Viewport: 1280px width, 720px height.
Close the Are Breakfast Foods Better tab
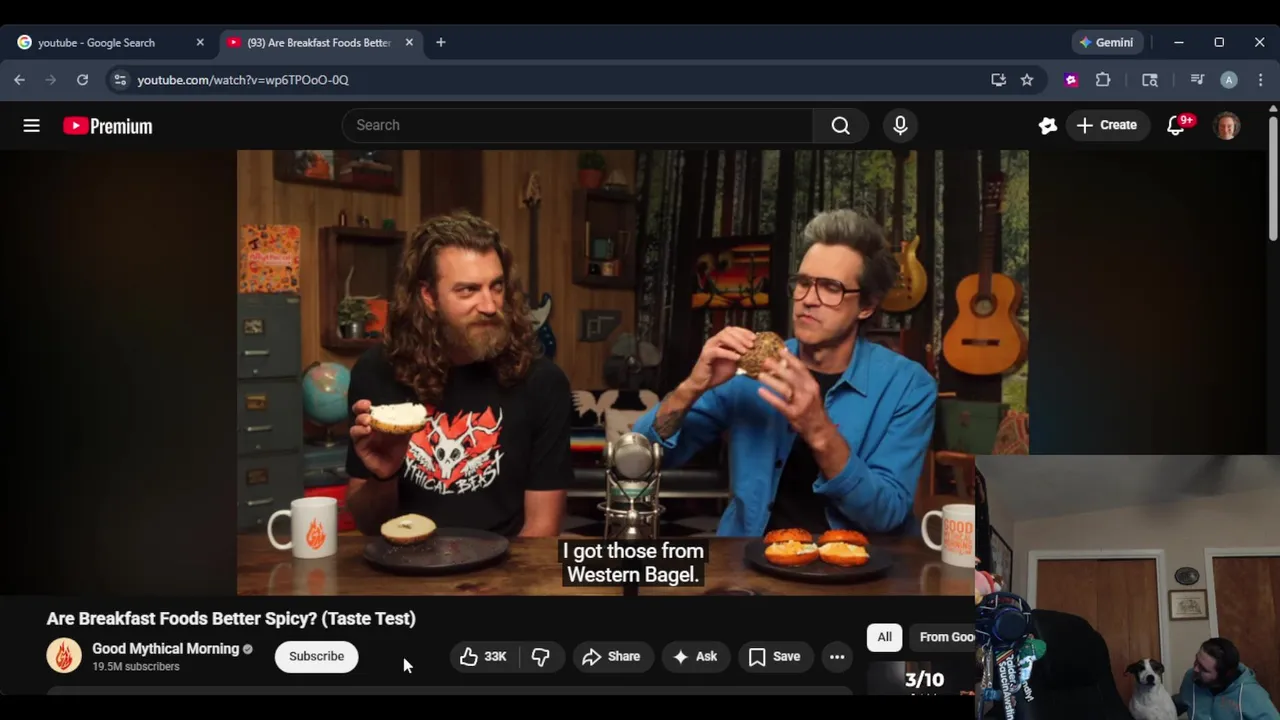coord(409,43)
